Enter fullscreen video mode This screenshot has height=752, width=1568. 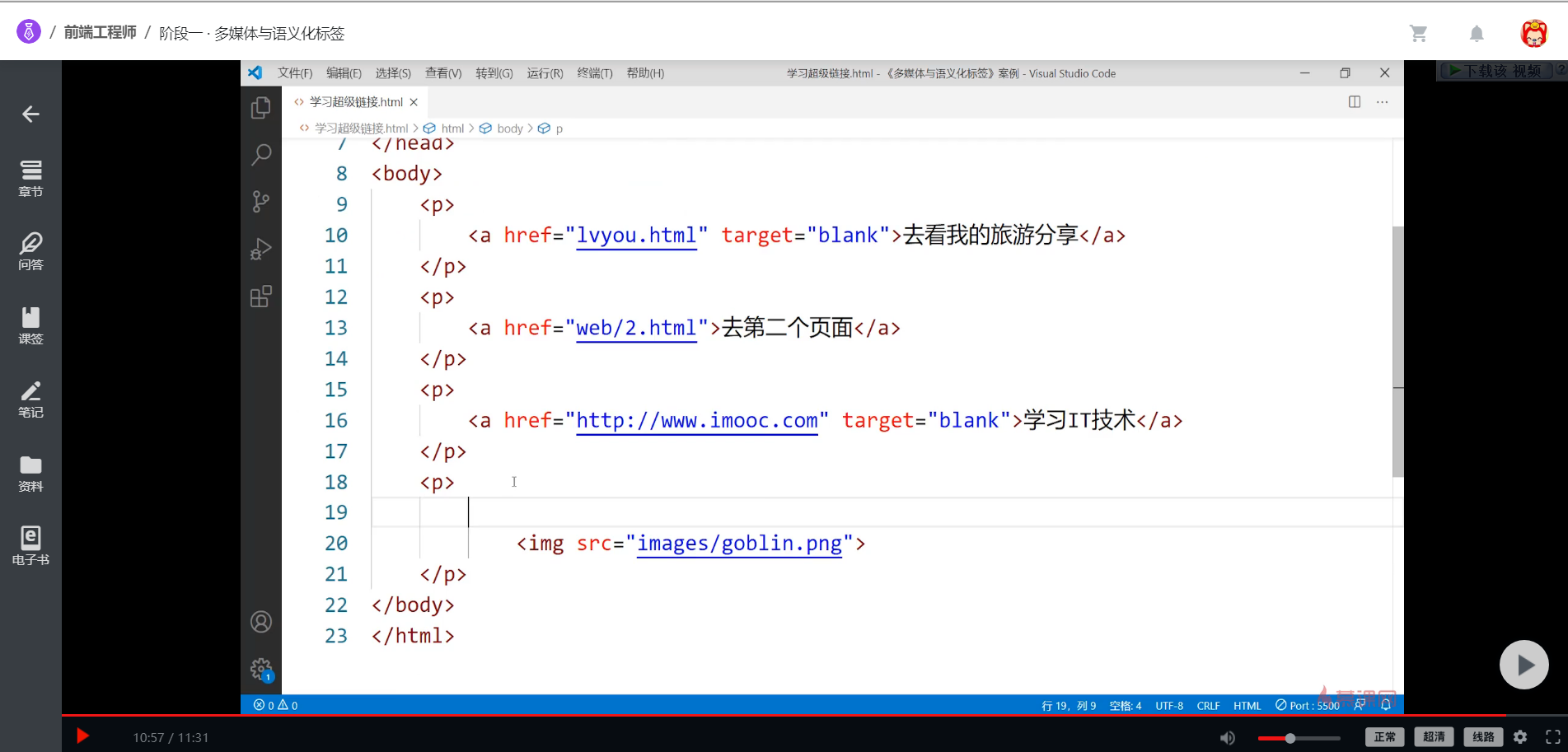pyautogui.click(x=1553, y=737)
